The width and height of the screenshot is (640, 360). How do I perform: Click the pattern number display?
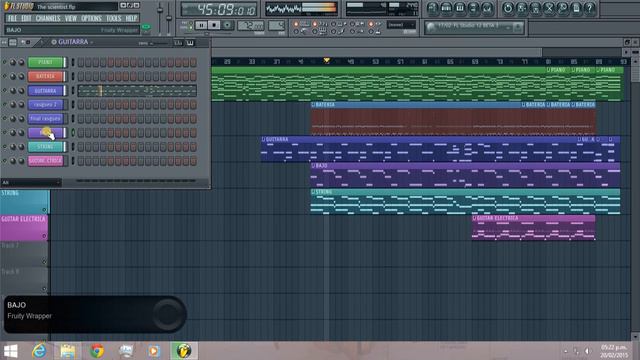(x=276, y=26)
